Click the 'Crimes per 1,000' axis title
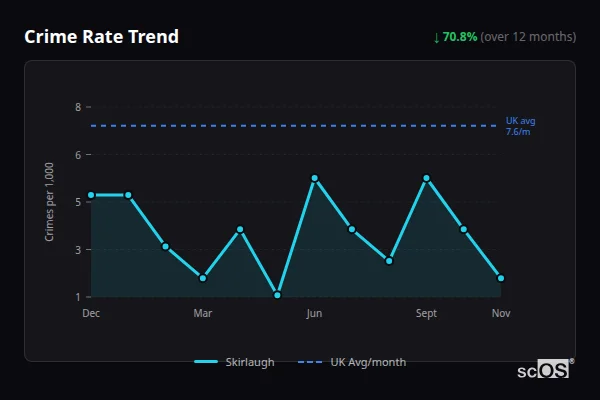 (x=49, y=202)
